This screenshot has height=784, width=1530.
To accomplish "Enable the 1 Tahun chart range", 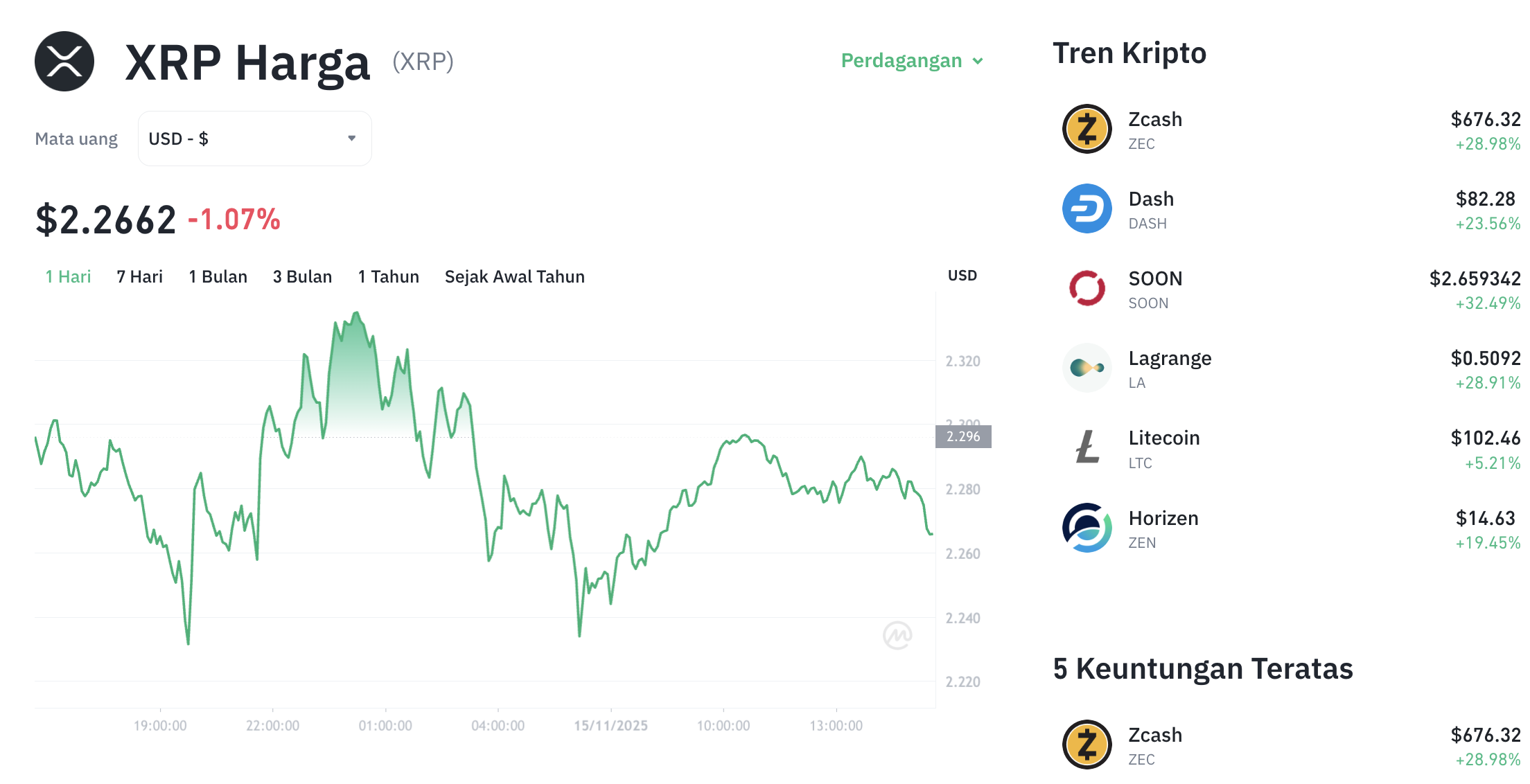I will point(388,276).
